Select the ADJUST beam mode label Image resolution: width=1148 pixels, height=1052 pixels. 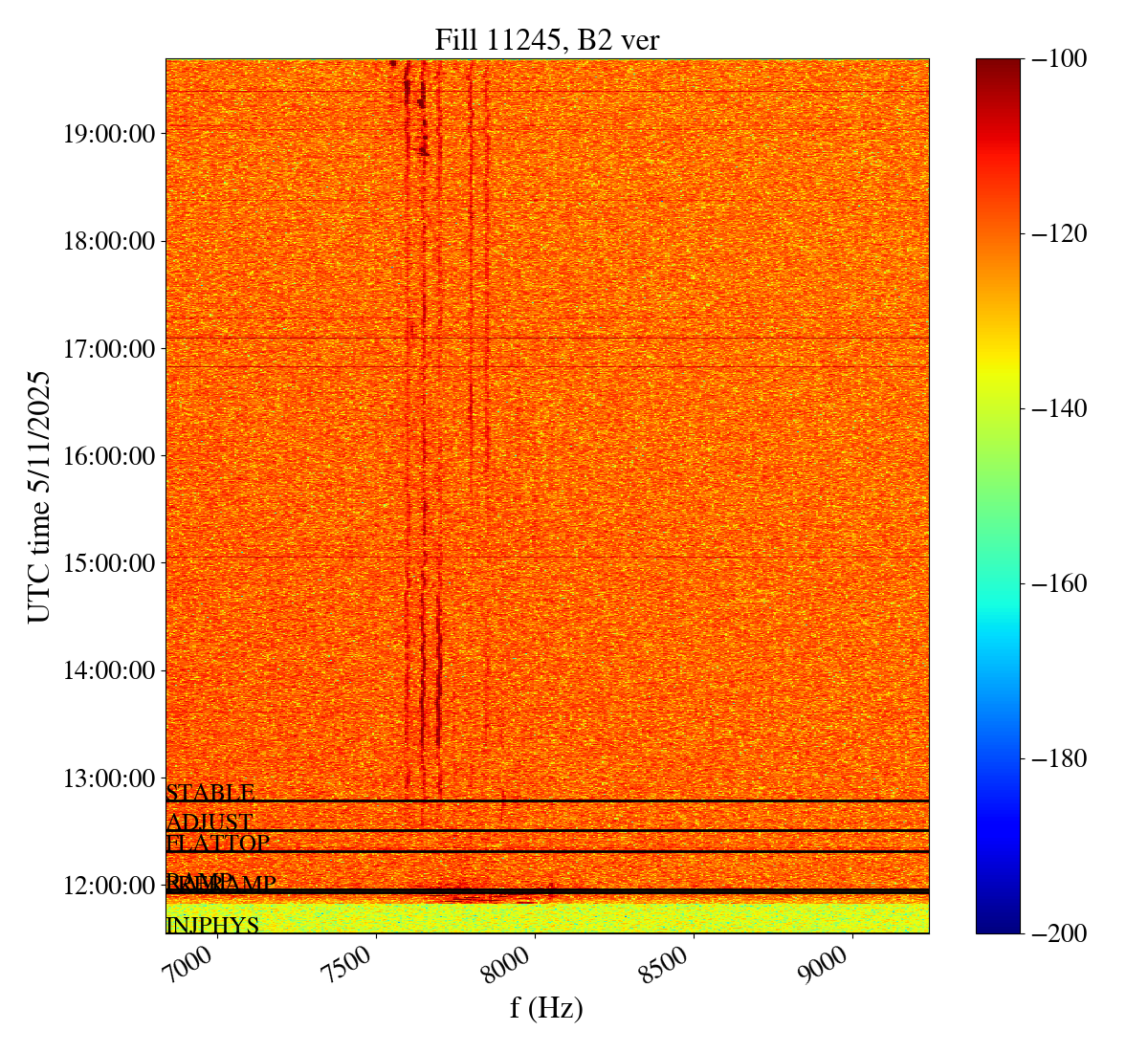pos(210,822)
